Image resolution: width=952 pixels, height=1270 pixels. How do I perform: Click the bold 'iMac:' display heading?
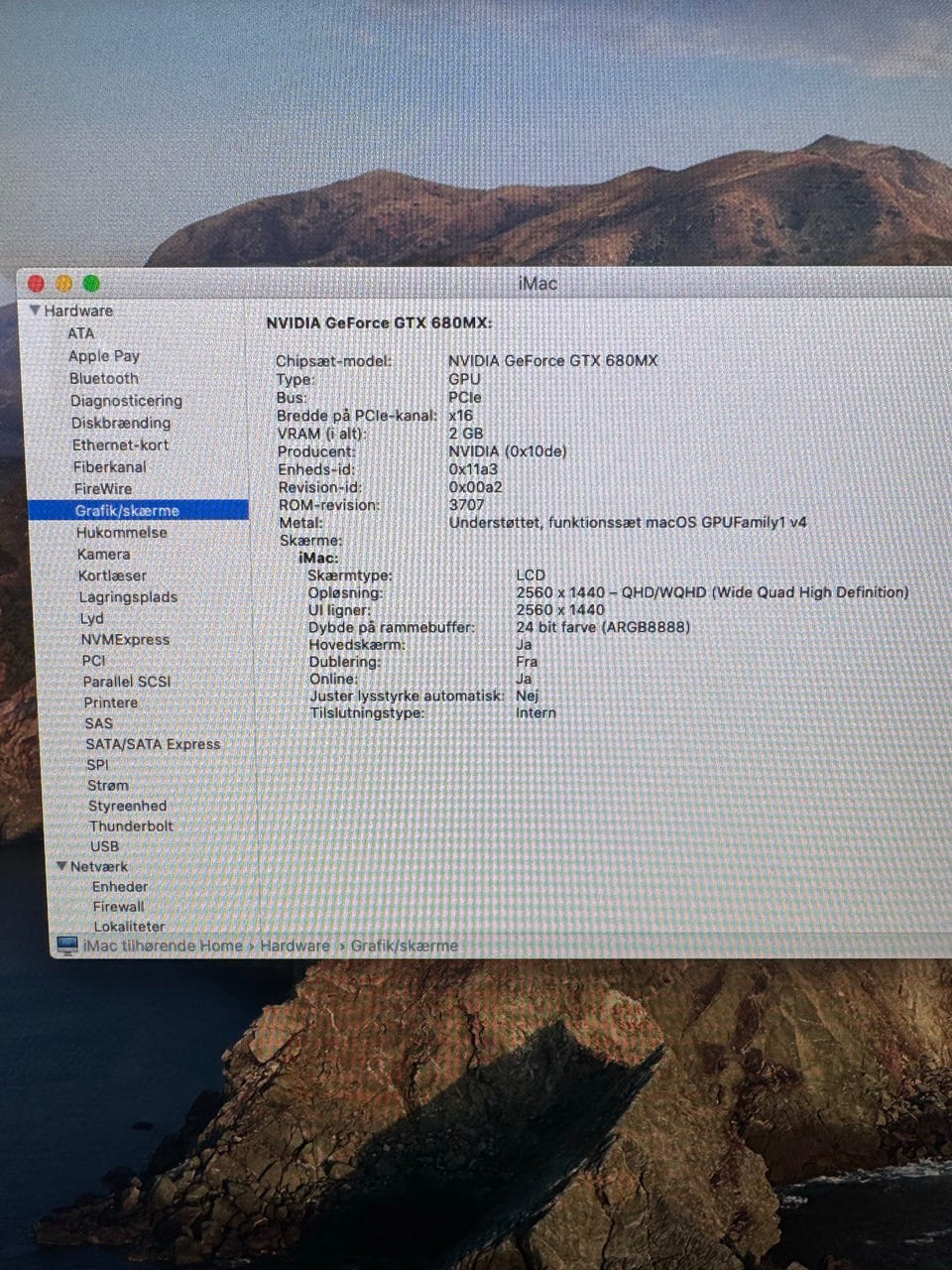click(x=318, y=558)
